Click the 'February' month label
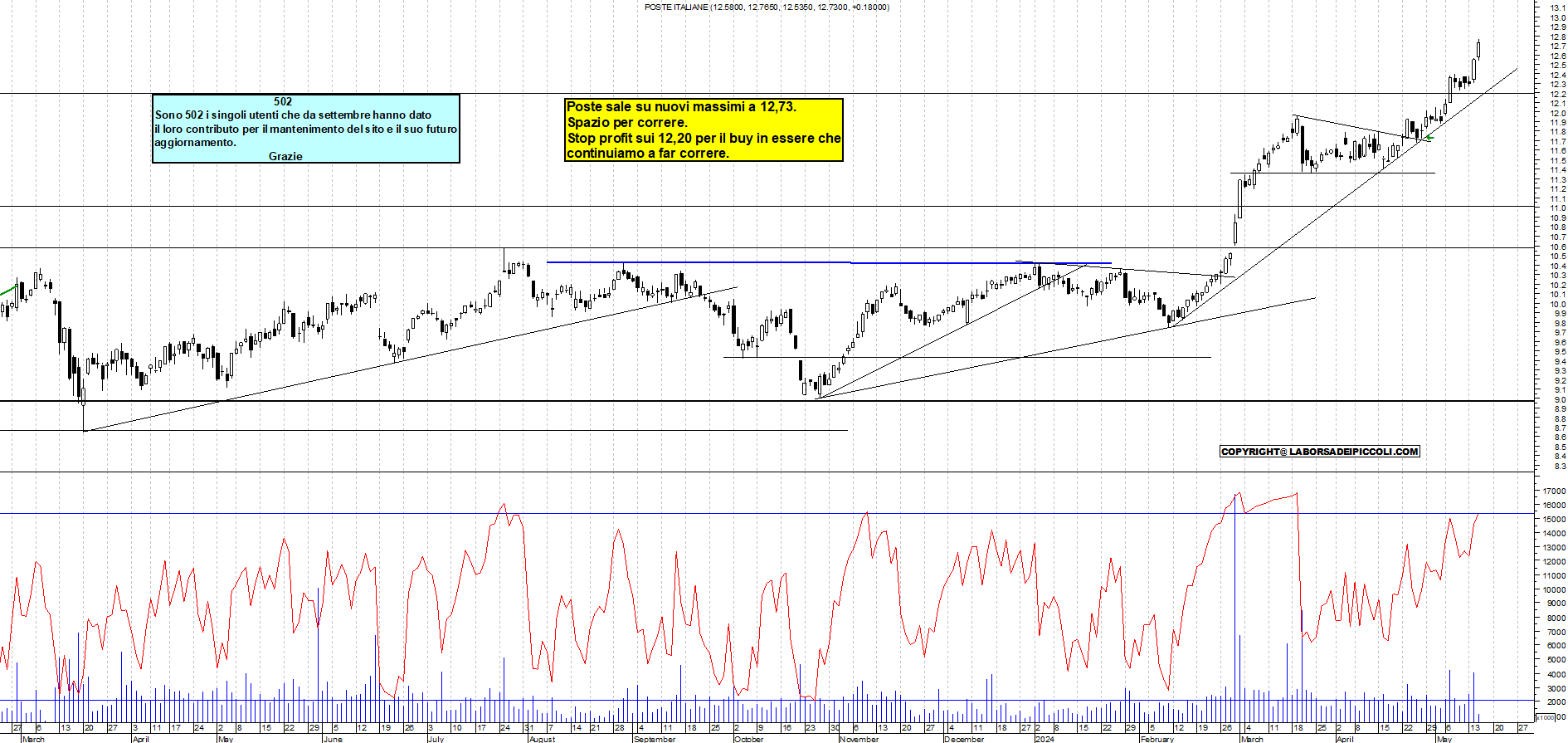The image size is (1568, 743). 1157,739
